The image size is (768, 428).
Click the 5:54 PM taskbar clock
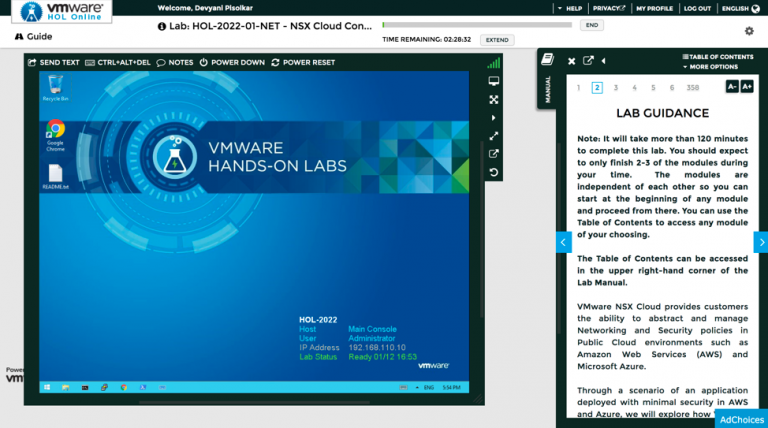click(x=451, y=387)
